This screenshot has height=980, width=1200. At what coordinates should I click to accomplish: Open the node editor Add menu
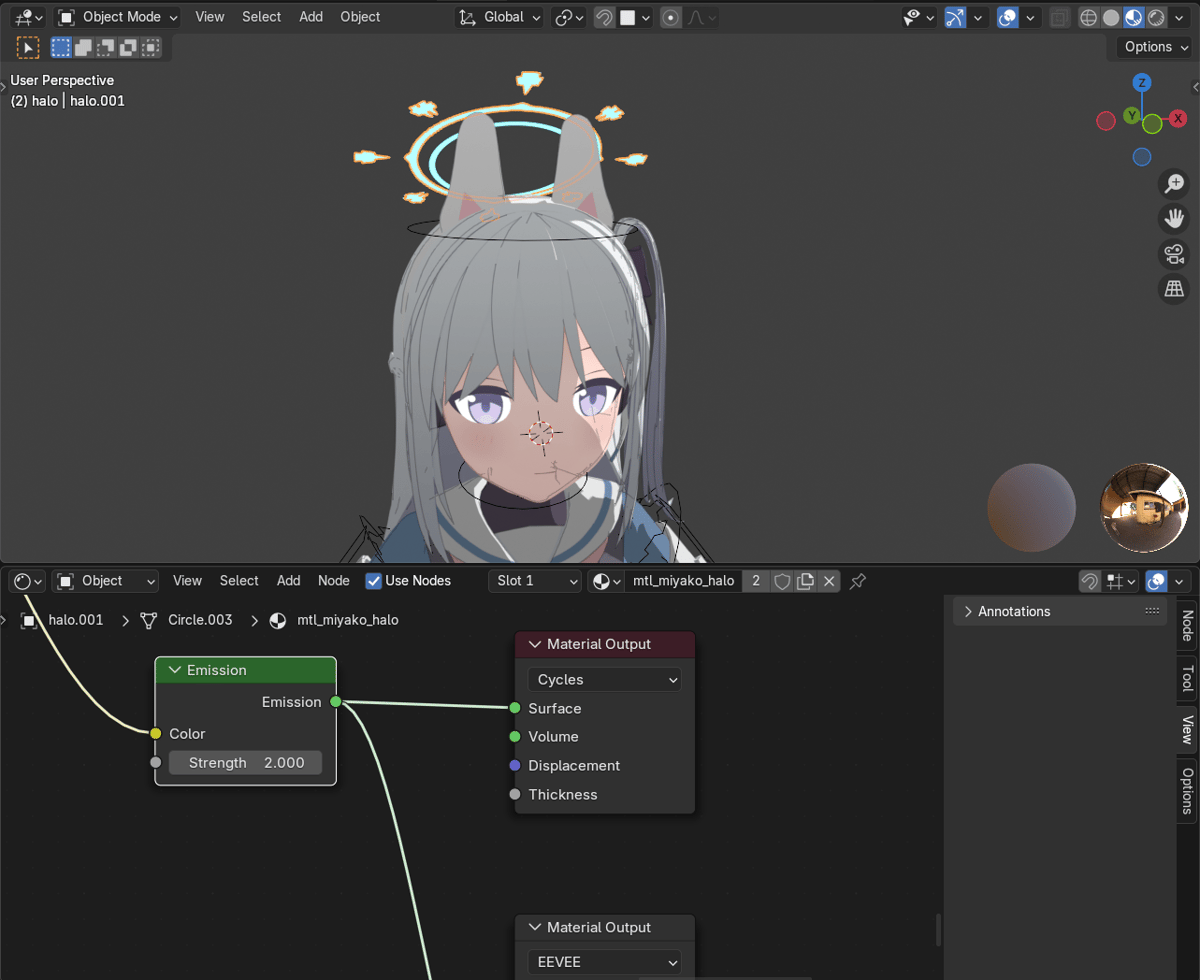[x=289, y=581]
